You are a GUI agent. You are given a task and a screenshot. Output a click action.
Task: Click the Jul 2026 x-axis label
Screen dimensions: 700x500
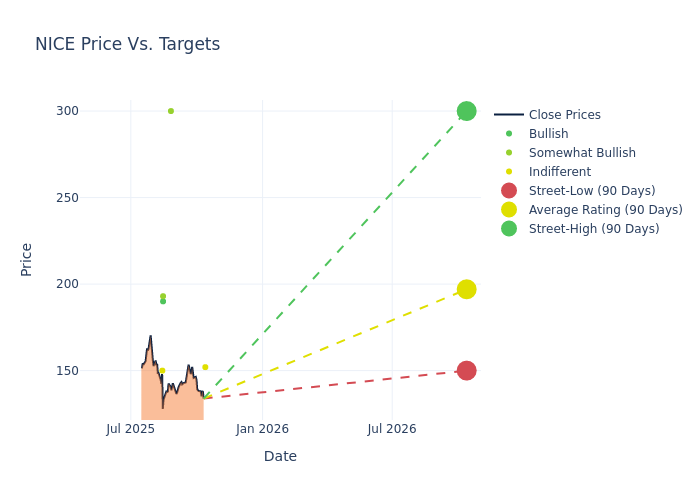point(392,429)
